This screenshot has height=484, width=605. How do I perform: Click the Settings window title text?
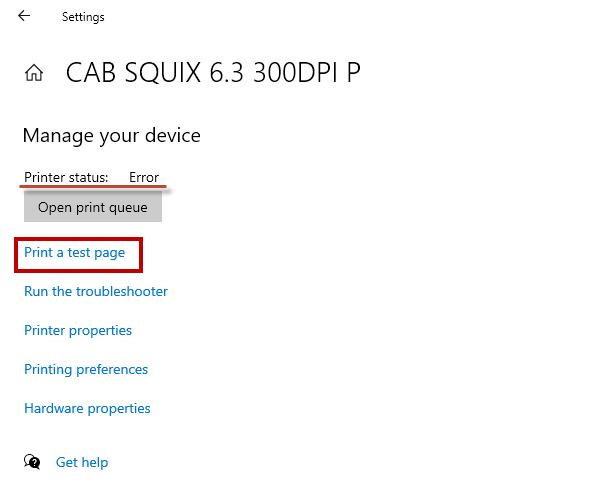(x=83, y=17)
